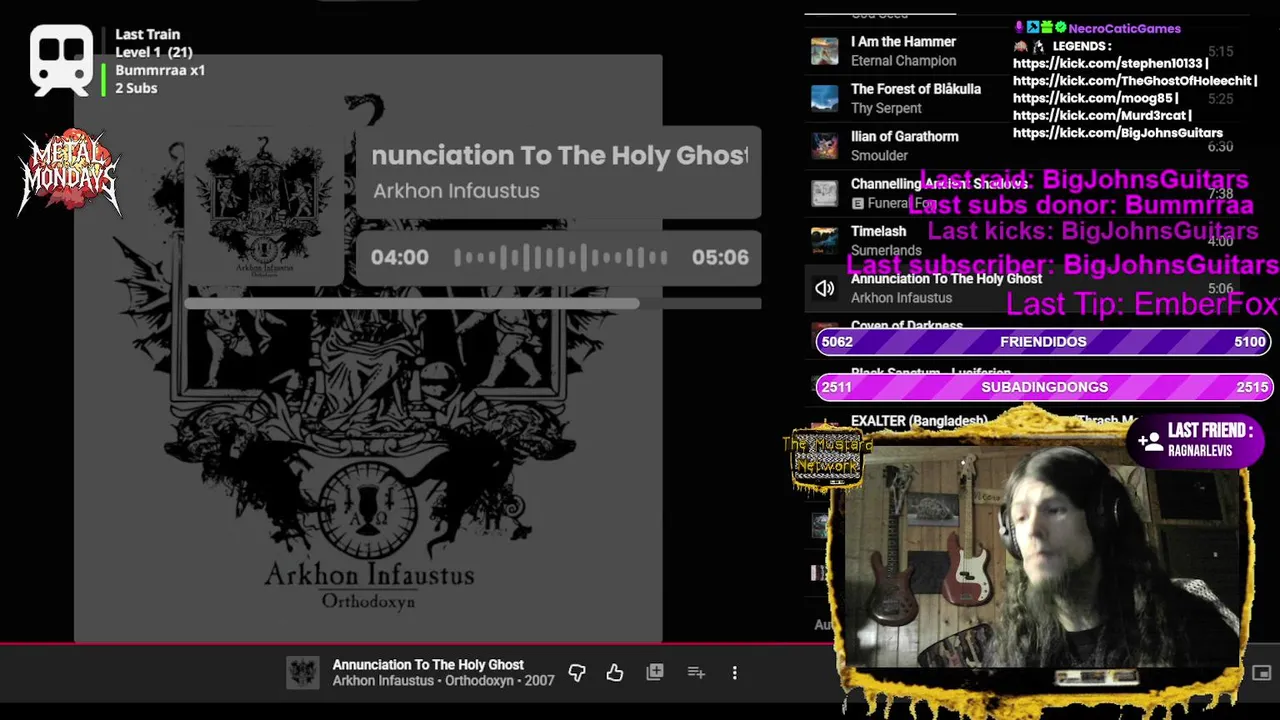This screenshot has width=1280, height=720.
Task: Click the overlay widget progress bar
Action: [x=473, y=303]
